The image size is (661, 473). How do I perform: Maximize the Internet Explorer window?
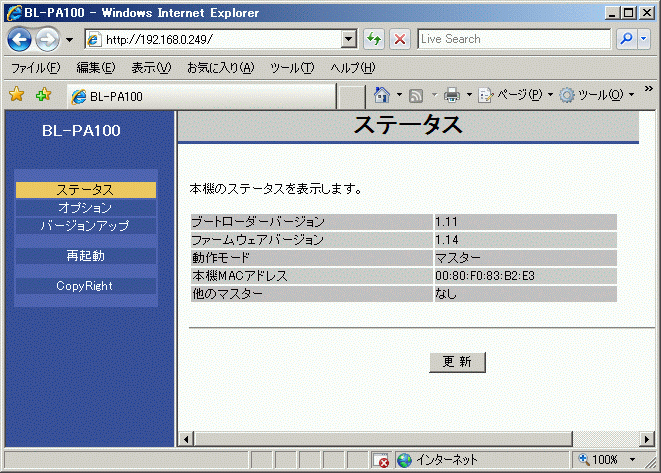coord(629,13)
